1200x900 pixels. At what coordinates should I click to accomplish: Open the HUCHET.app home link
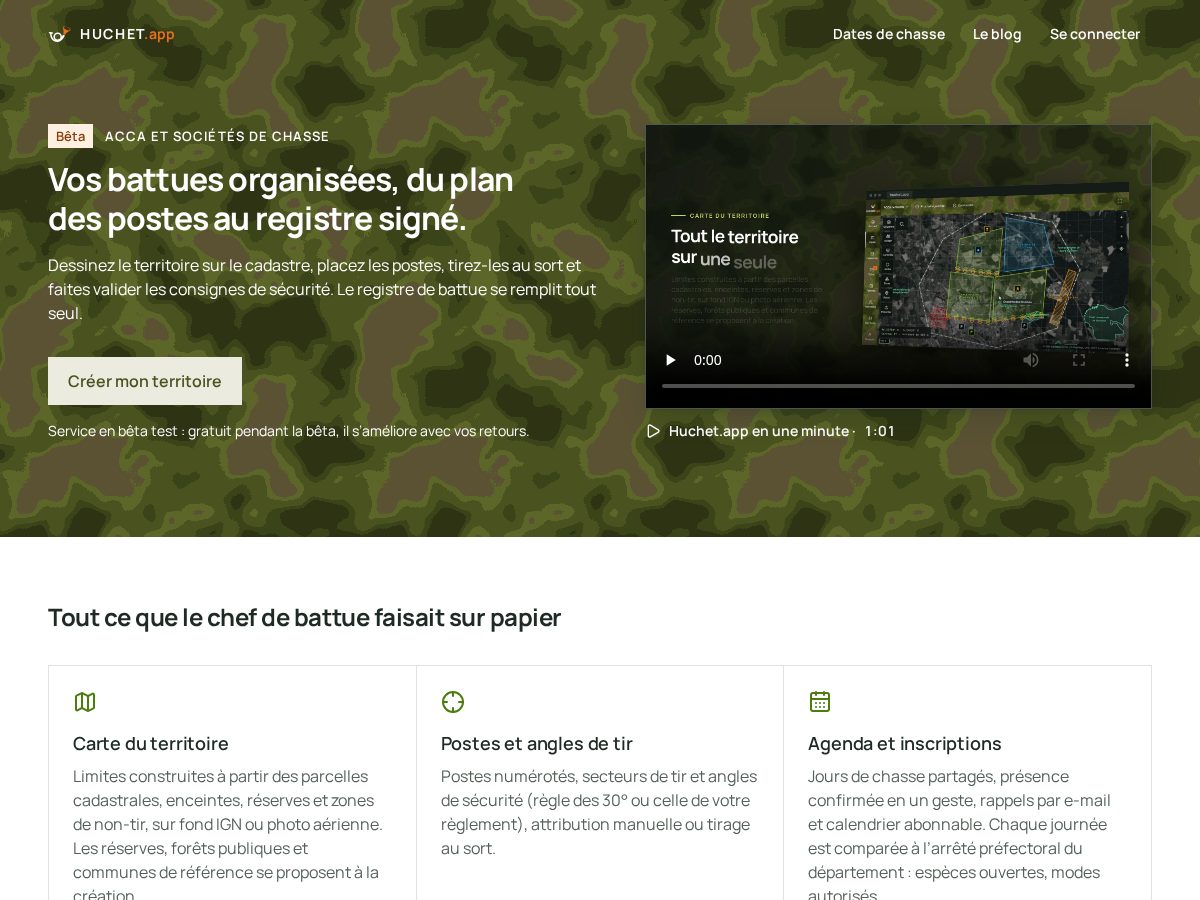[x=111, y=34]
